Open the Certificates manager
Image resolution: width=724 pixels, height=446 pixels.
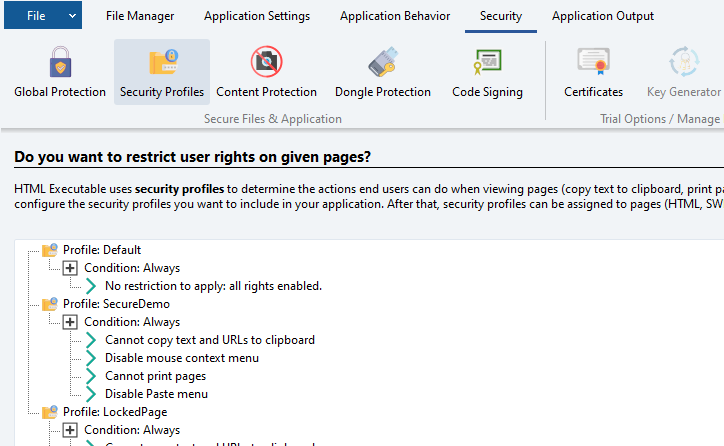pyautogui.click(x=593, y=73)
